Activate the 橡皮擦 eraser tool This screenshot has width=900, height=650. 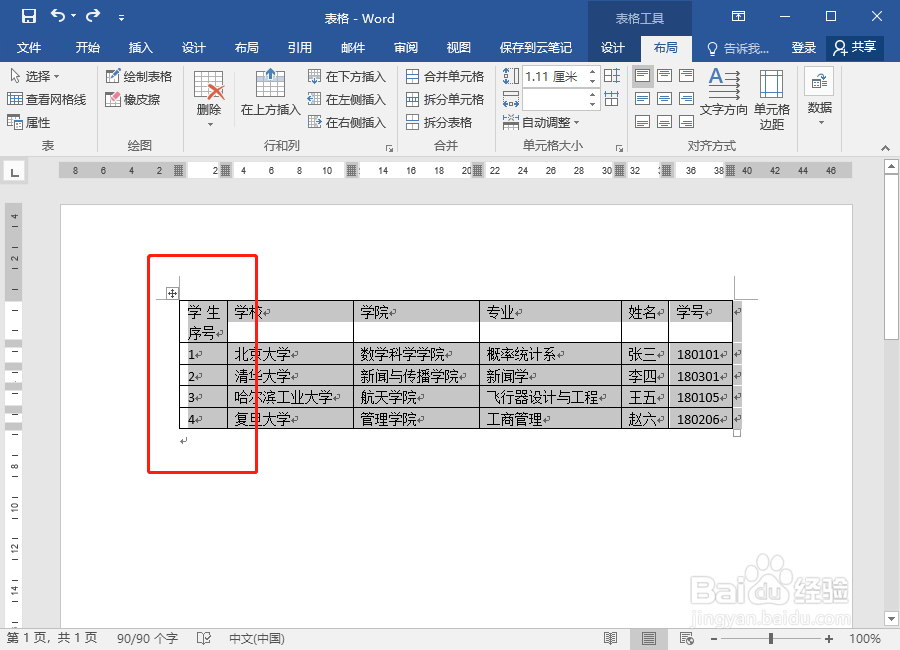133,99
